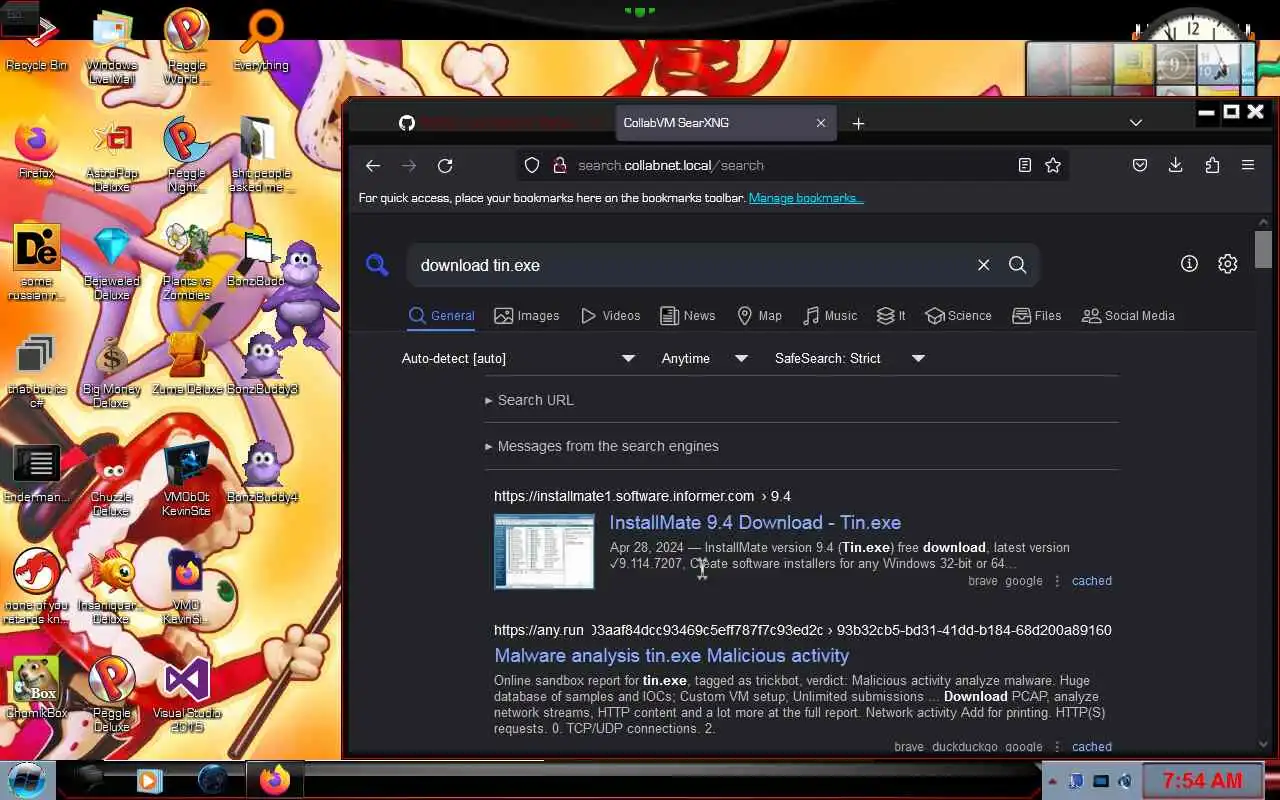Image resolution: width=1280 pixels, height=800 pixels.
Task: Open SearXNG preferences gear
Action: pos(1228,264)
